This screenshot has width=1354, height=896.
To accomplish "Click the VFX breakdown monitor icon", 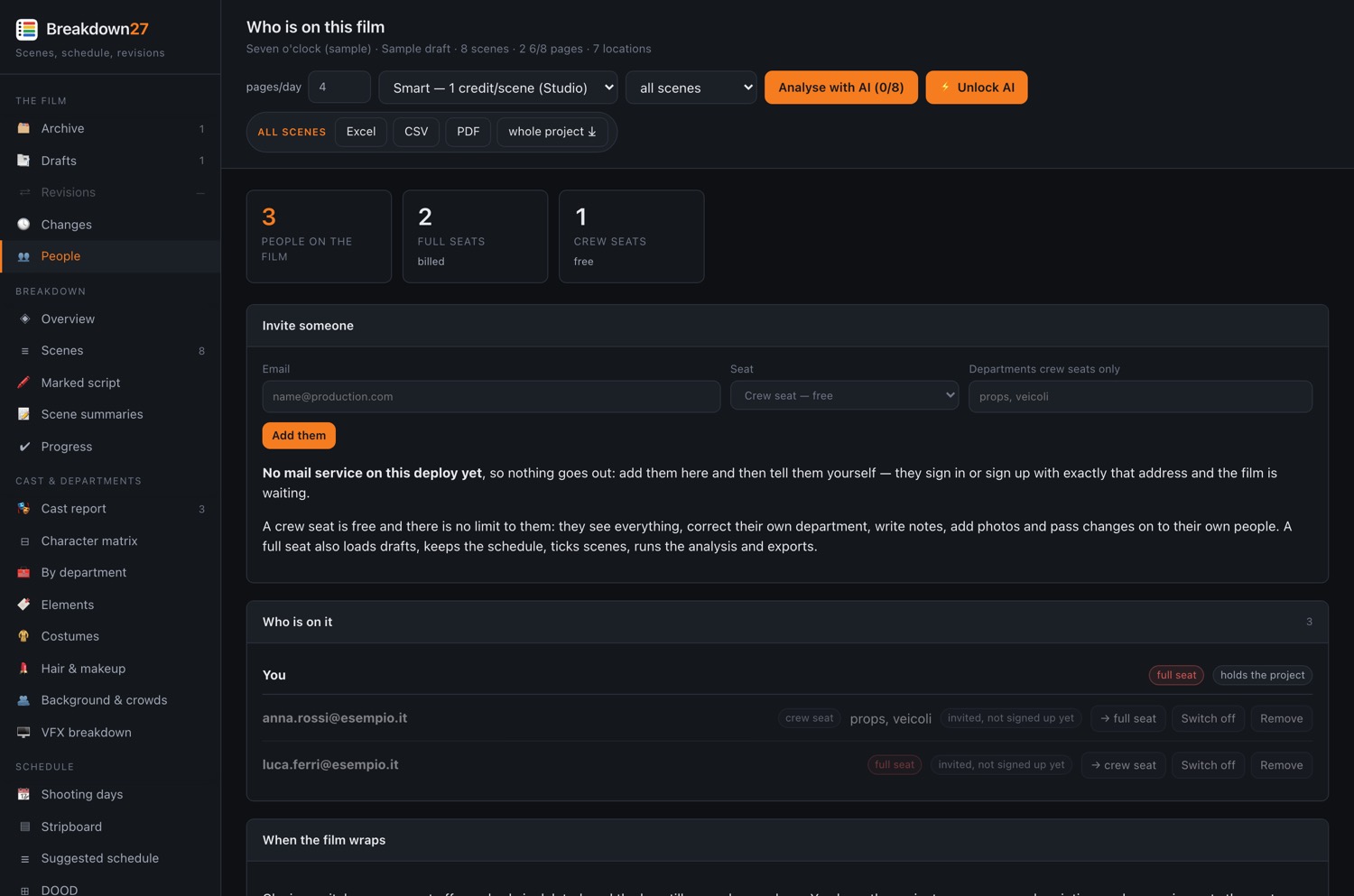I will pos(24,733).
